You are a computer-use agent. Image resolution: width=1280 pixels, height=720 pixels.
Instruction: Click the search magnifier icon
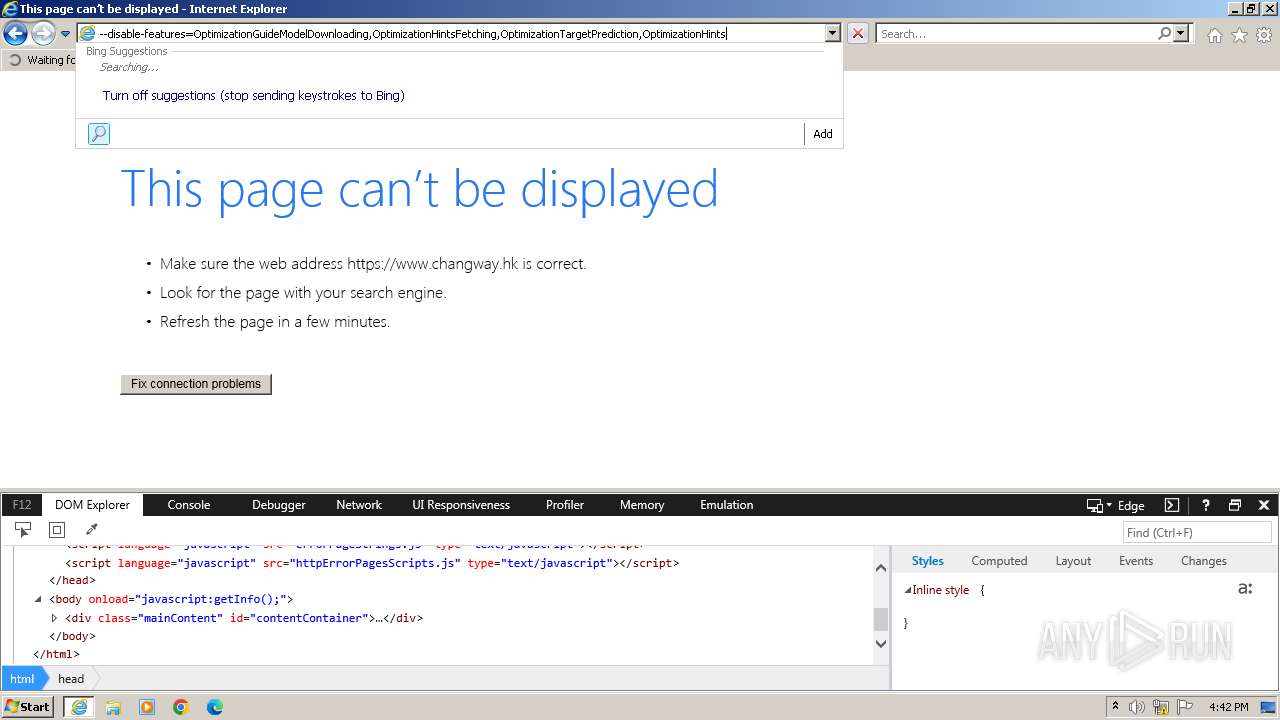[x=1164, y=34]
